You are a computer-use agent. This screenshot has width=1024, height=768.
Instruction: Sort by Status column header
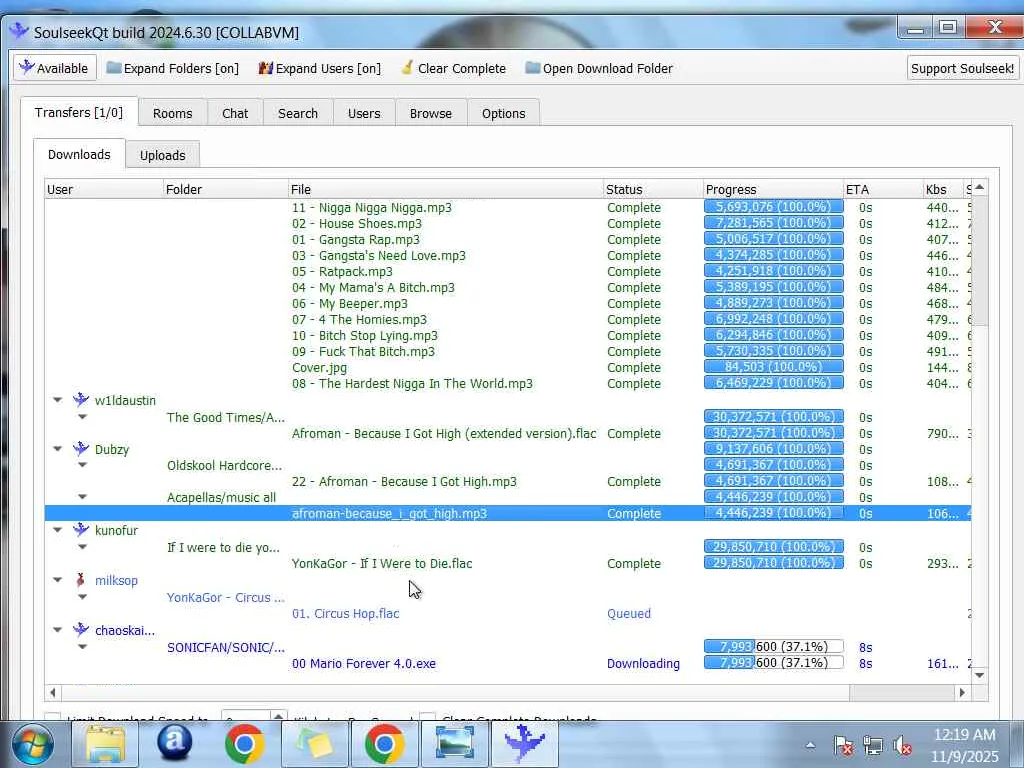(653, 189)
